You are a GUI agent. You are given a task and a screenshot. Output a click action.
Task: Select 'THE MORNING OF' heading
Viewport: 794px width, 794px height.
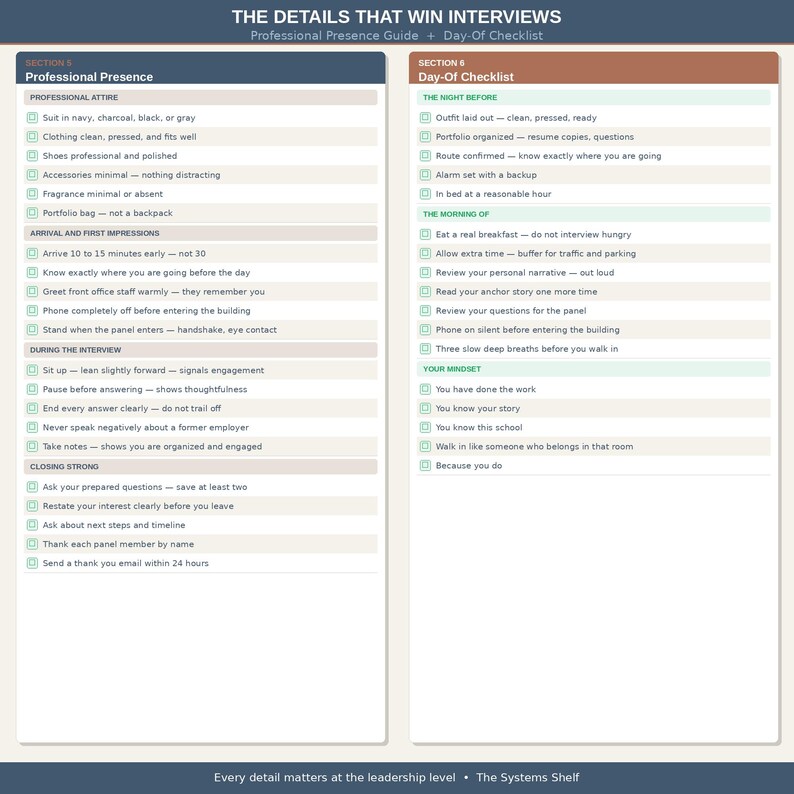pyautogui.click(x=456, y=214)
